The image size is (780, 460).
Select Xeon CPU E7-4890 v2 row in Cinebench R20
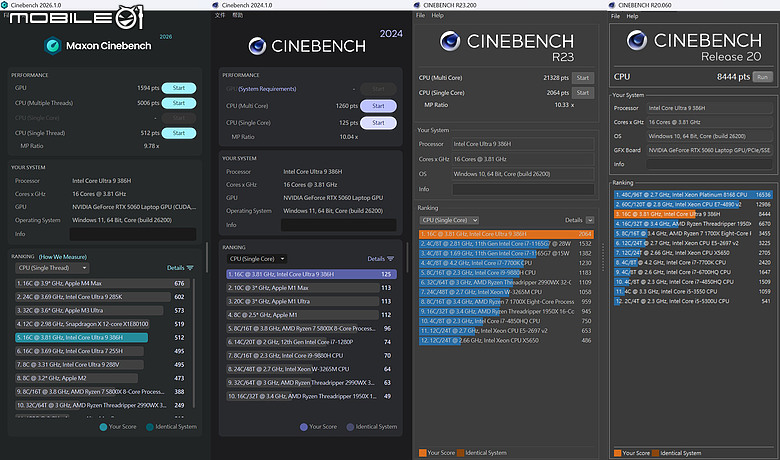[x=692, y=204]
